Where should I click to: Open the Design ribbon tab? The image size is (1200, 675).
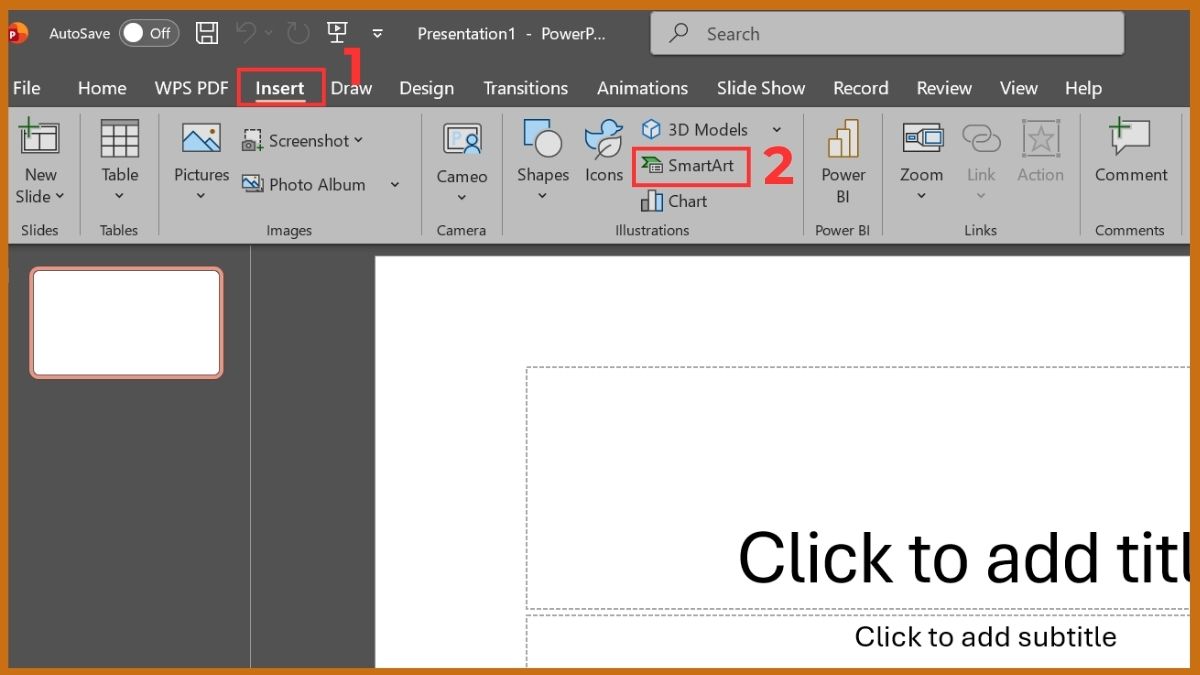pos(426,88)
